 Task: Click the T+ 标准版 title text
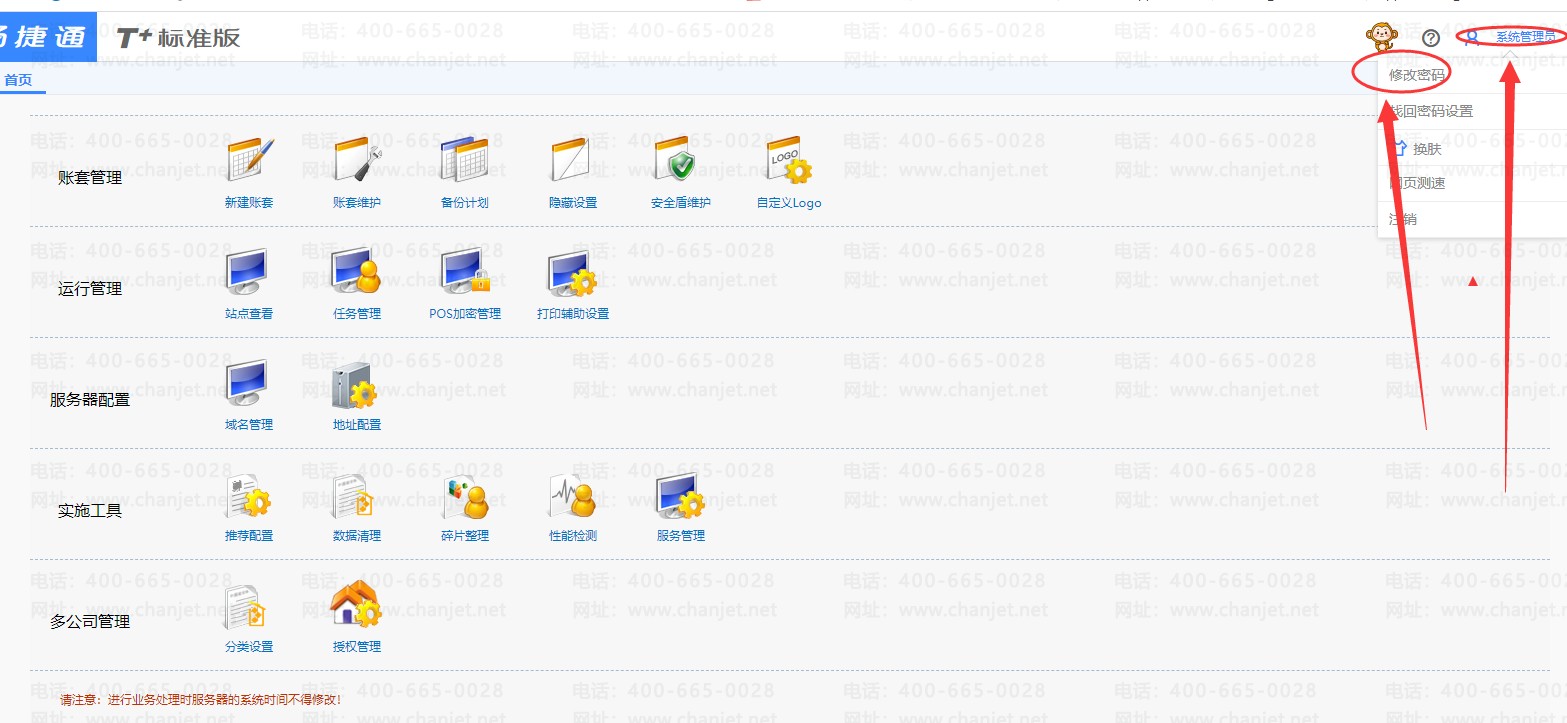179,38
